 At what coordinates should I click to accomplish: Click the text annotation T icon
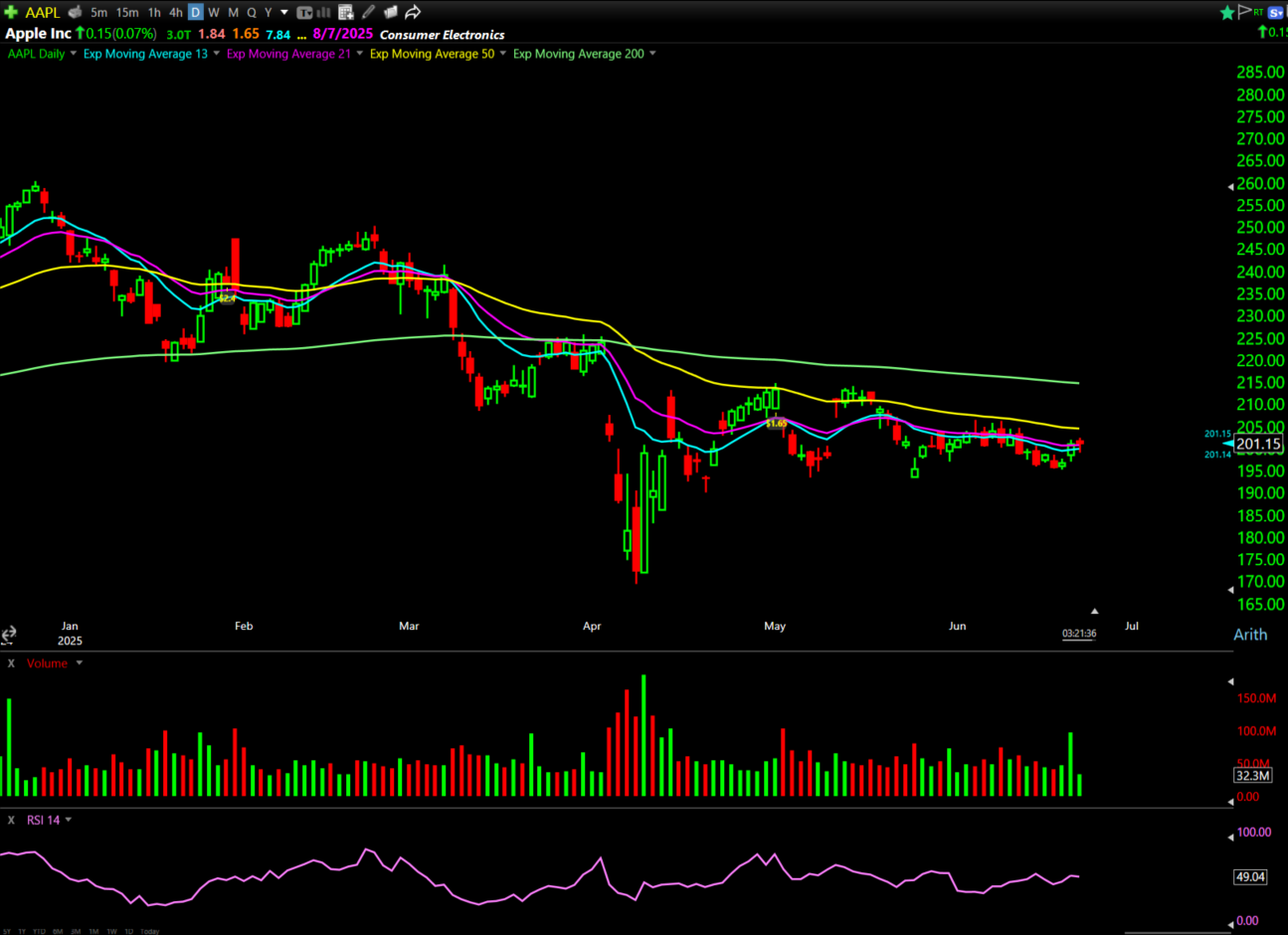coord(304,12)
